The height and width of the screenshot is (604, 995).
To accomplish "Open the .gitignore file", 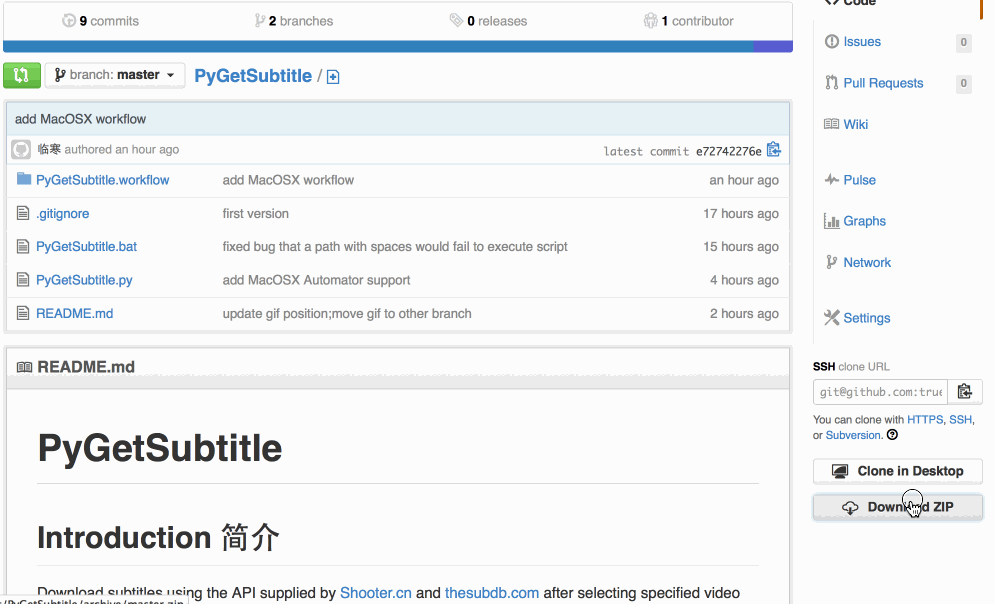I will pyautogui.click(x=63, y=214).
